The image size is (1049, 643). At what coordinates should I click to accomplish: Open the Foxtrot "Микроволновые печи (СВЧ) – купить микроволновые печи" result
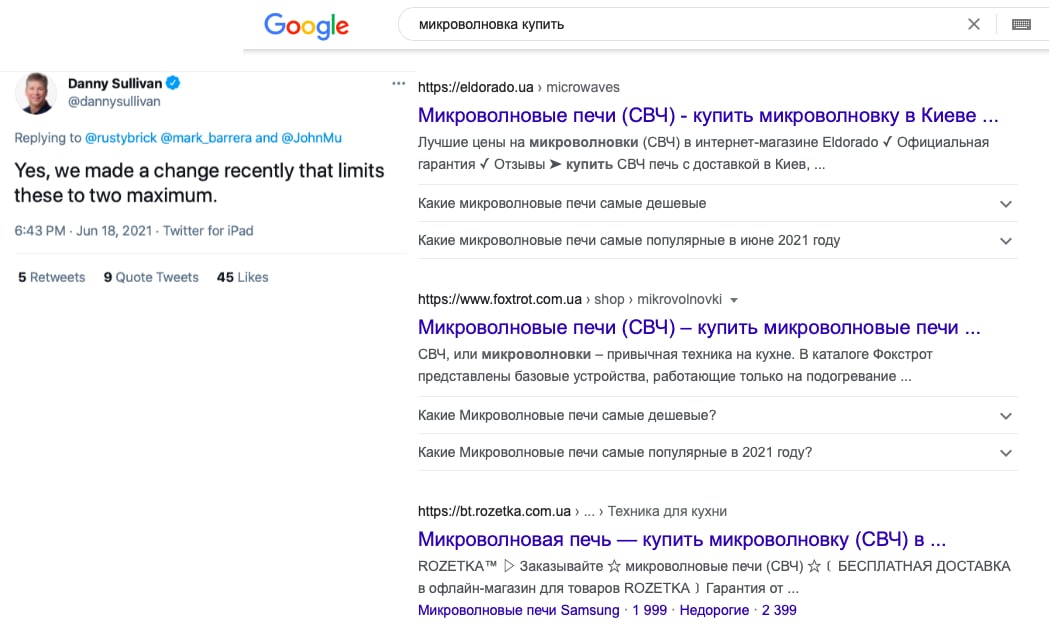click(699, 327)
